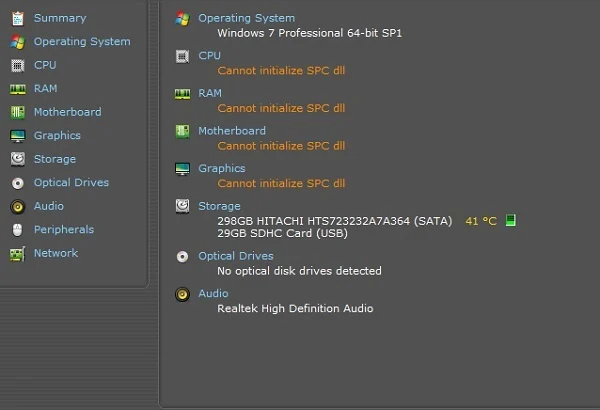Click the RAM heading link in summary panel
The height and width of the screenshot is (410, 600).
tap(211, 93)
